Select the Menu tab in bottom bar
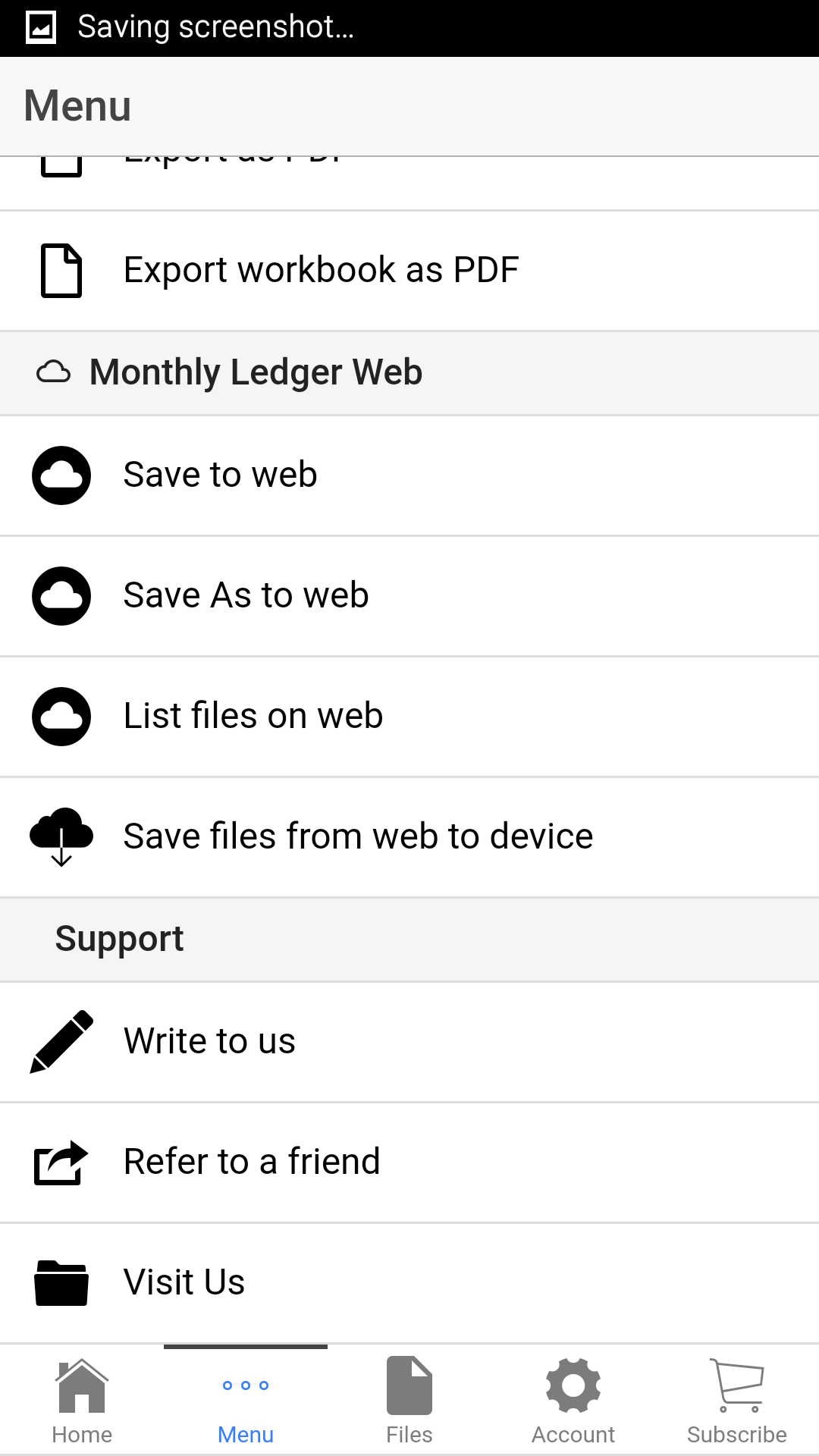Screen dimensions: 819x1456 [246, 1401]
